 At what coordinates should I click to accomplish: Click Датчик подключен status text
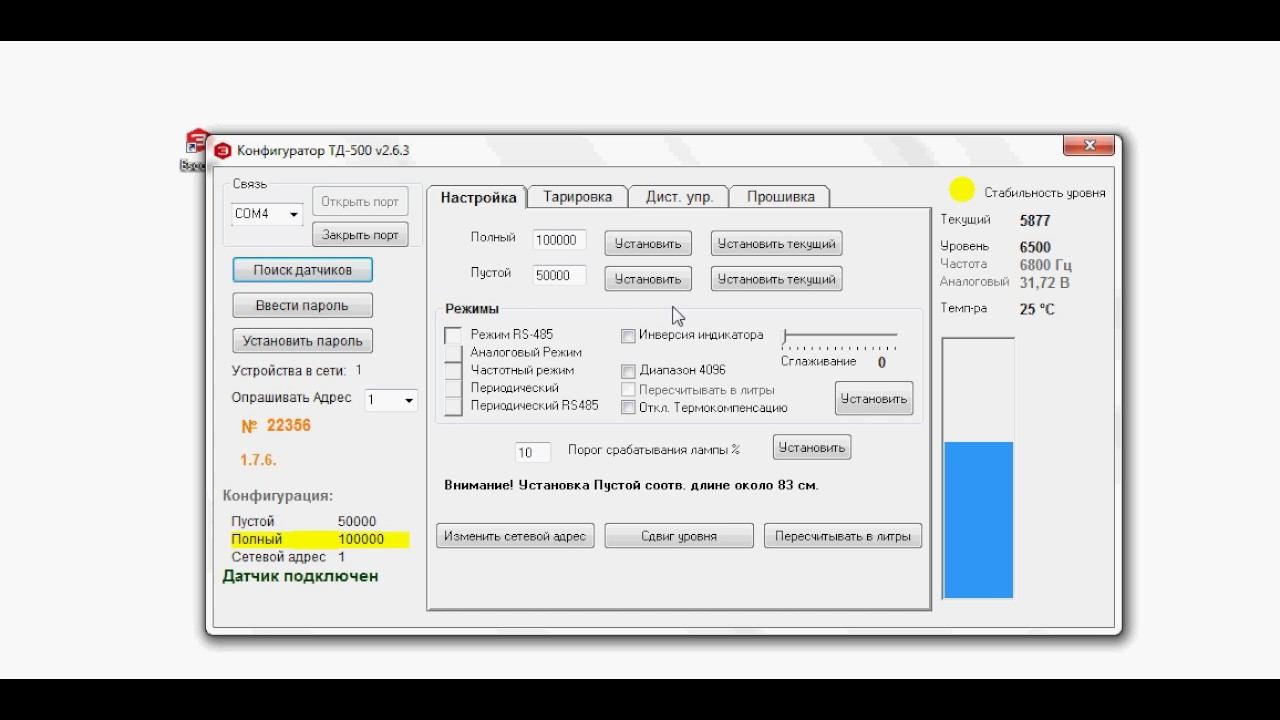300,576
